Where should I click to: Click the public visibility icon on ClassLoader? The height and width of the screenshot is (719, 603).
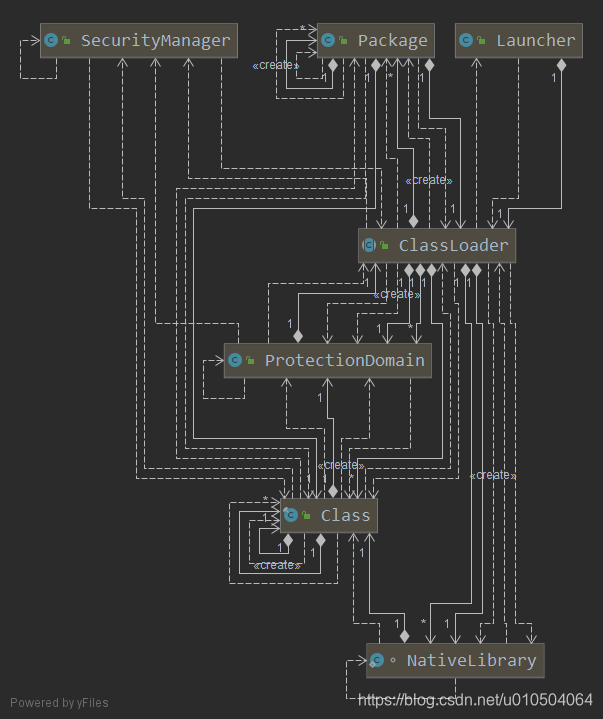tap(385, 246)
